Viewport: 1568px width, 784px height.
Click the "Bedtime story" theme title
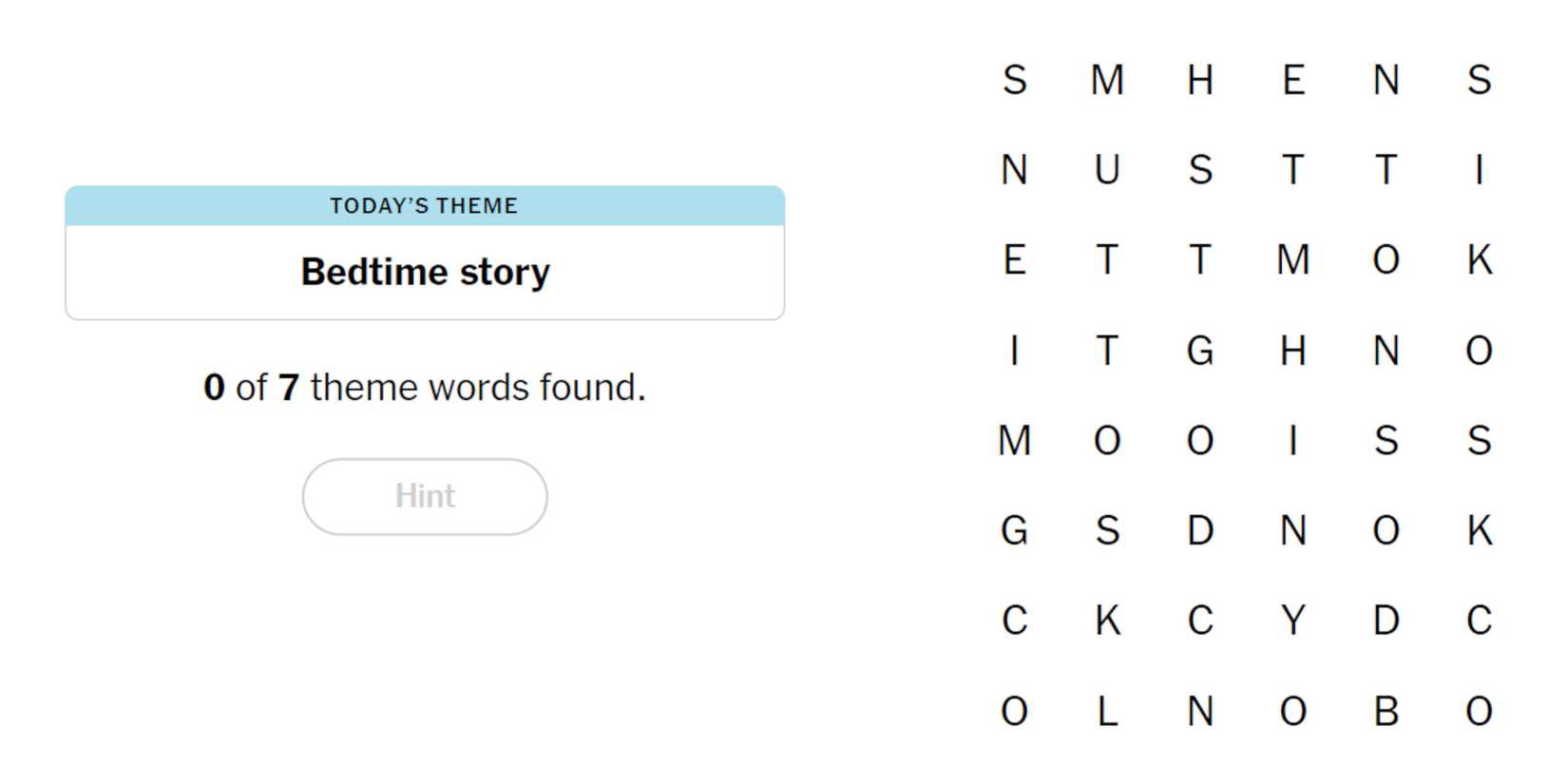425,272
